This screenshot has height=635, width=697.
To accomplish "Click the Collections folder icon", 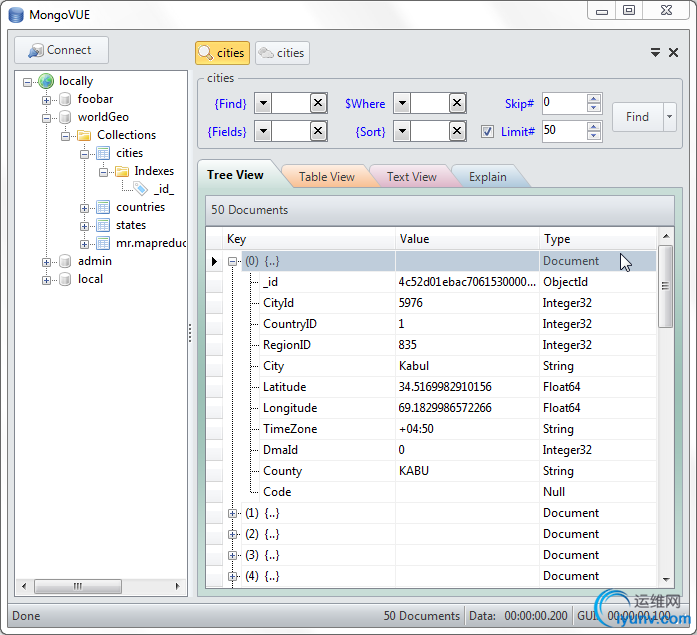I will coord(84,135).
